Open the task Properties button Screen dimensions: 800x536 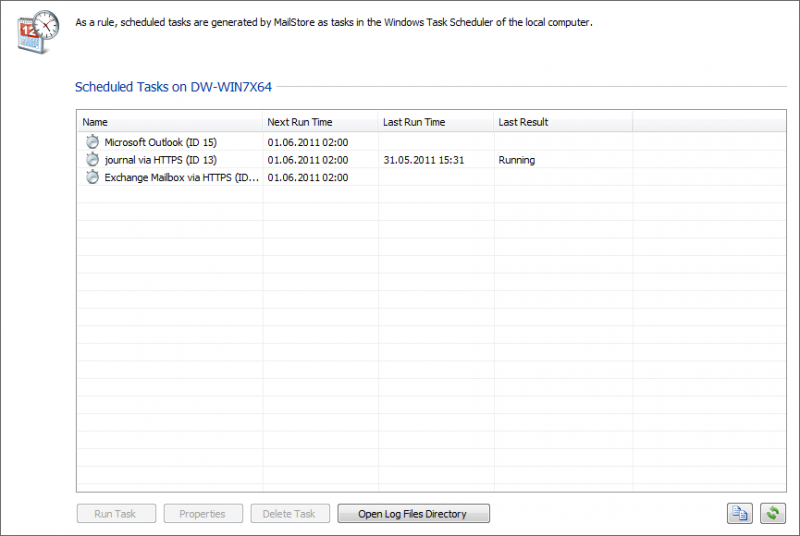tap(202, 514)
